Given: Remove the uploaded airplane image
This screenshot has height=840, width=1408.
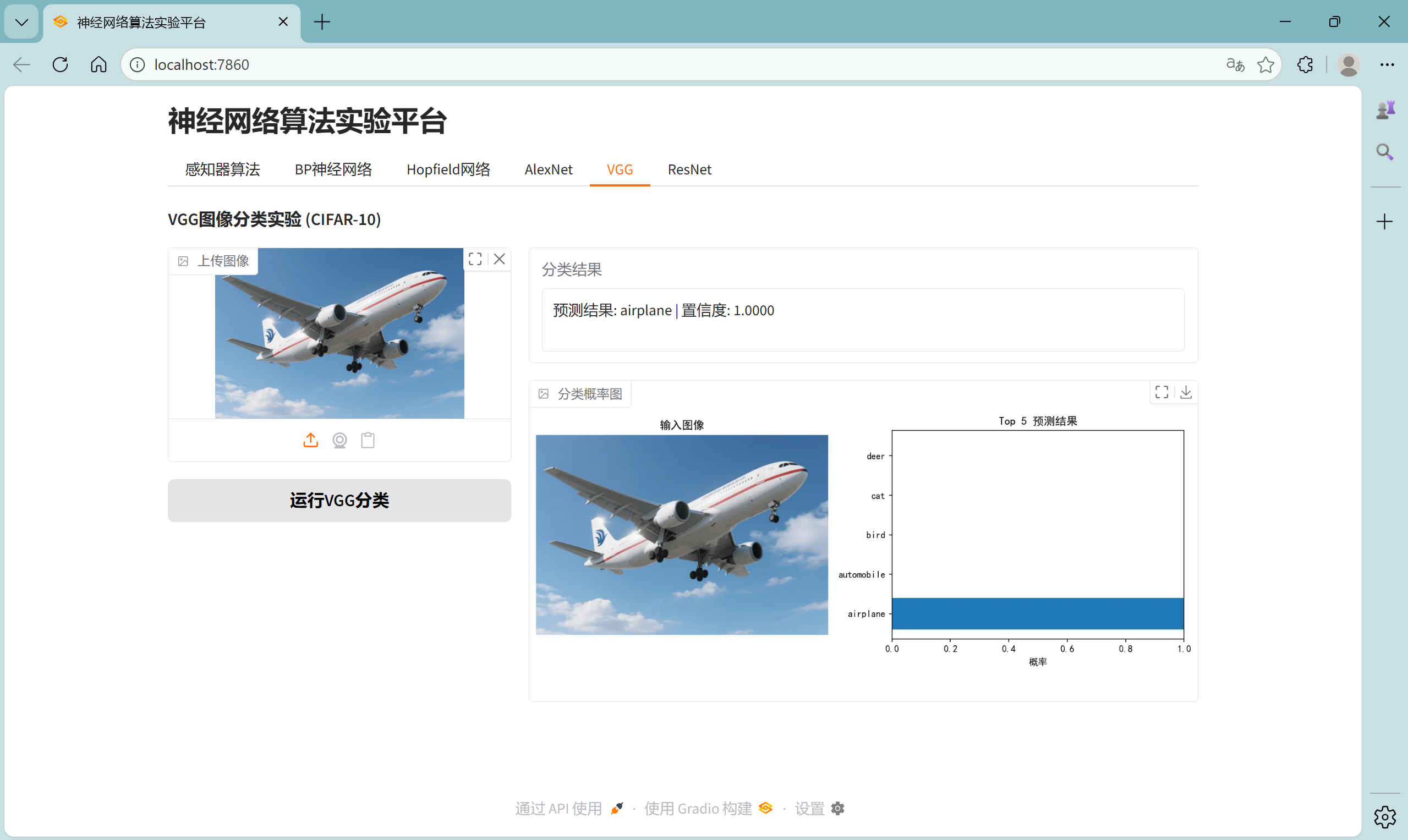Looking at the screenshot, I should (x=500, y=259).
